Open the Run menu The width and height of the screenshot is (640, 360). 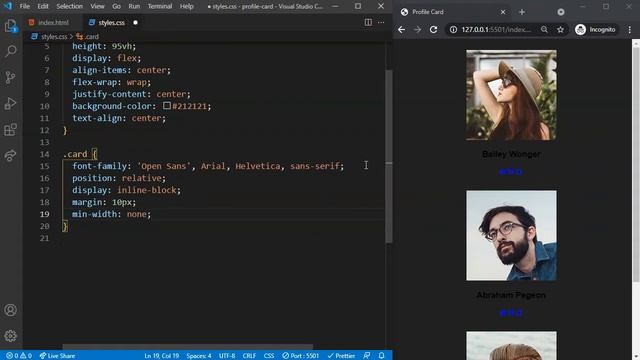pyautogui.click(x=134, y=6)
